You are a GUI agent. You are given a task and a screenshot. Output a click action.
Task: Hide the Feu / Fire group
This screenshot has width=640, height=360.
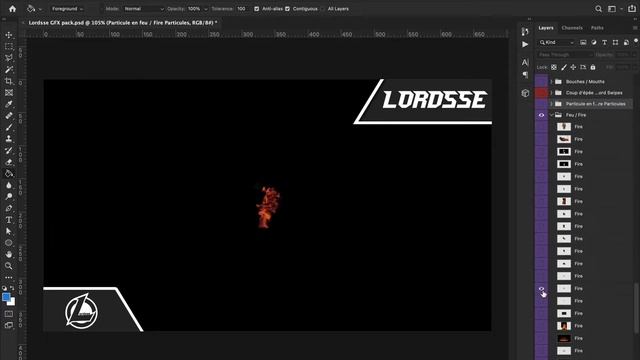click(x=541, y=115)
